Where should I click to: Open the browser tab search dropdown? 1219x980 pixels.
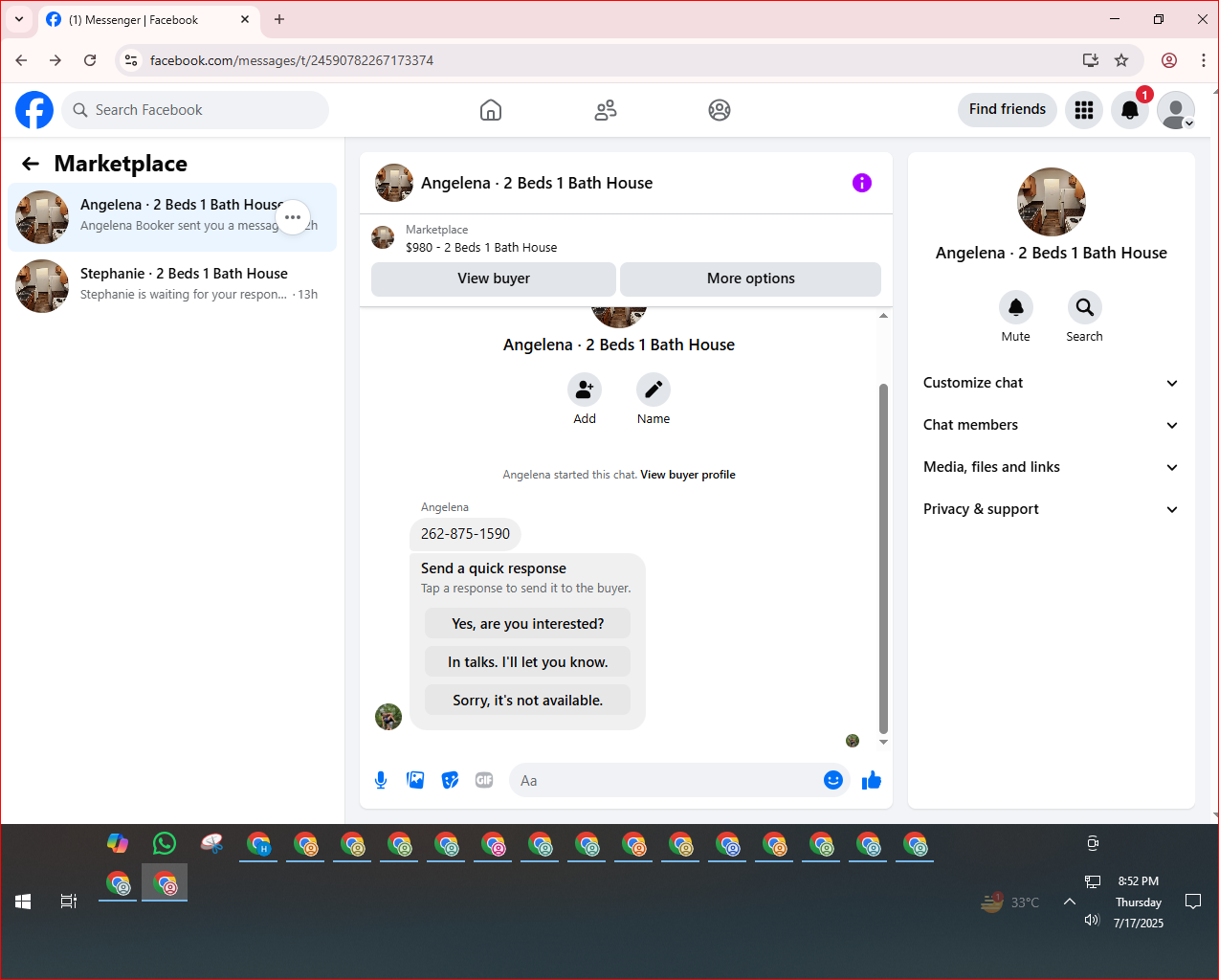[x=19, y=19]
